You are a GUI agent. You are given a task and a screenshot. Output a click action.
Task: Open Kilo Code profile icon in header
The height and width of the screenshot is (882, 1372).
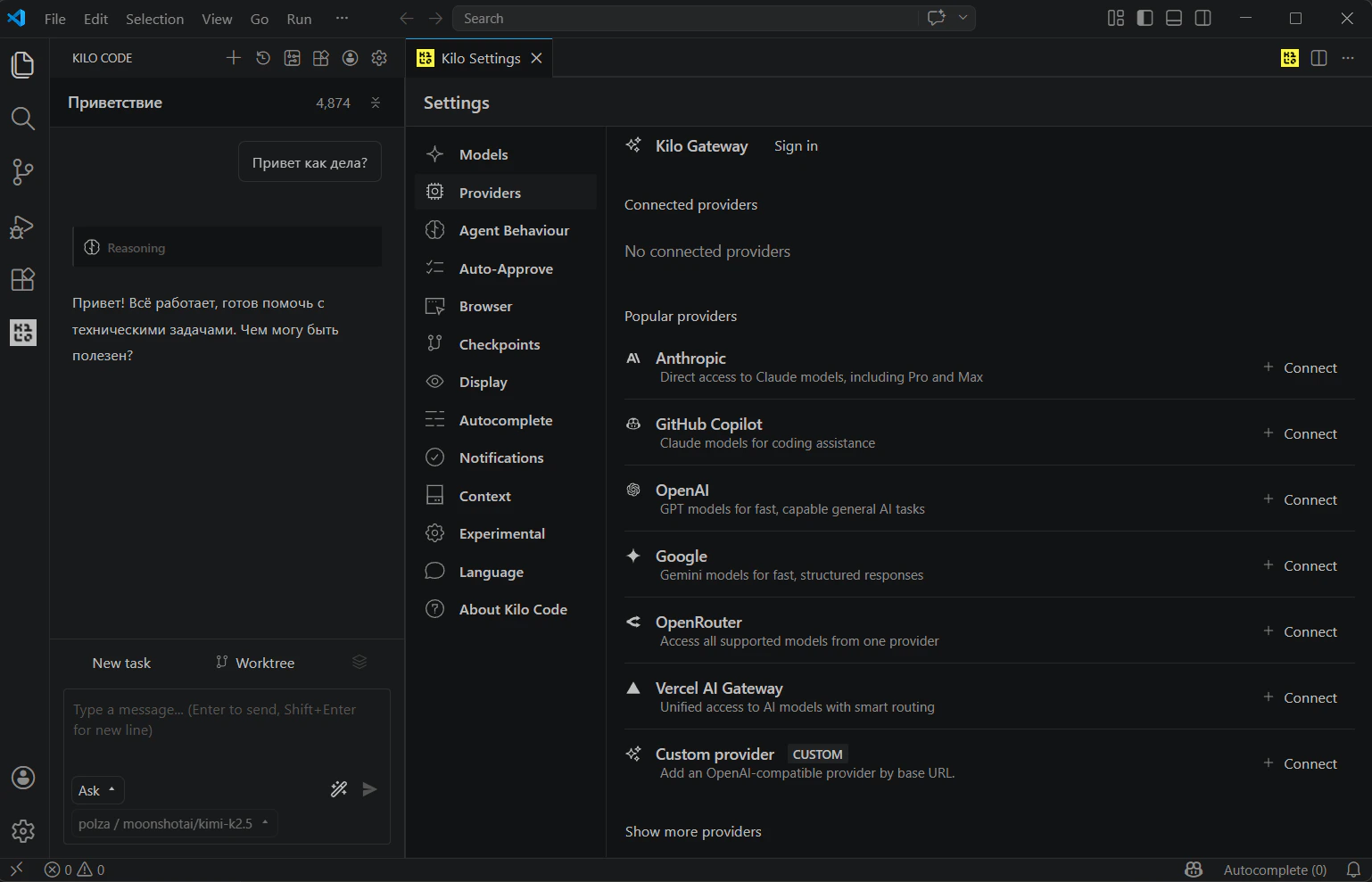click(x=351, y=58)
